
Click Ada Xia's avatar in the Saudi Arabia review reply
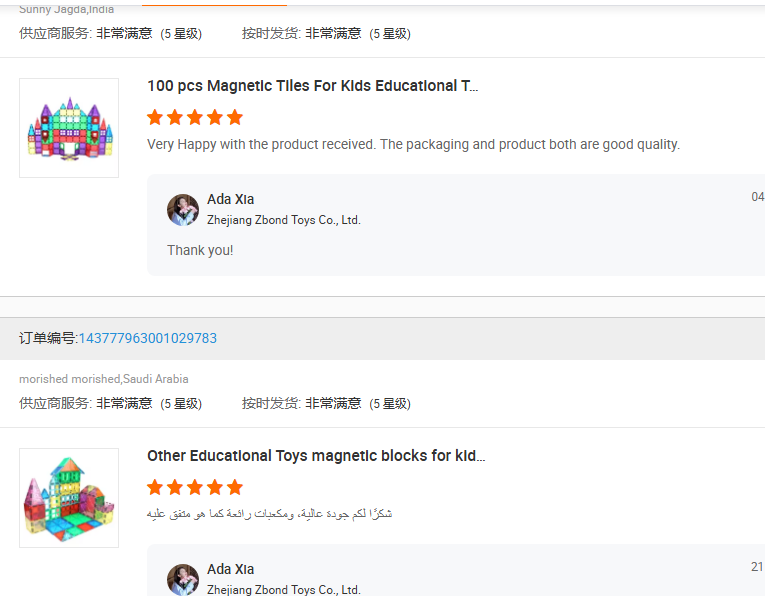point(183,580)
